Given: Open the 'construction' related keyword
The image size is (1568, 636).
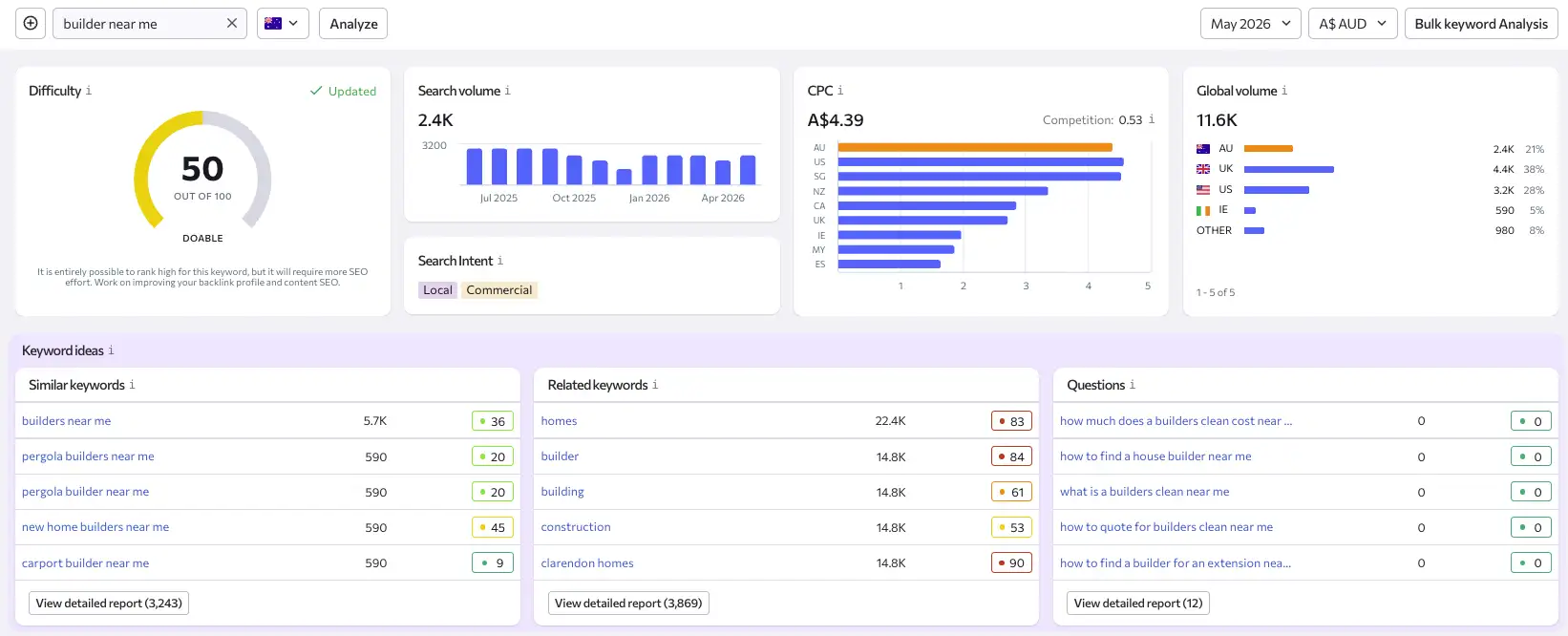Looking at the screenshot, I should point(576,527).
